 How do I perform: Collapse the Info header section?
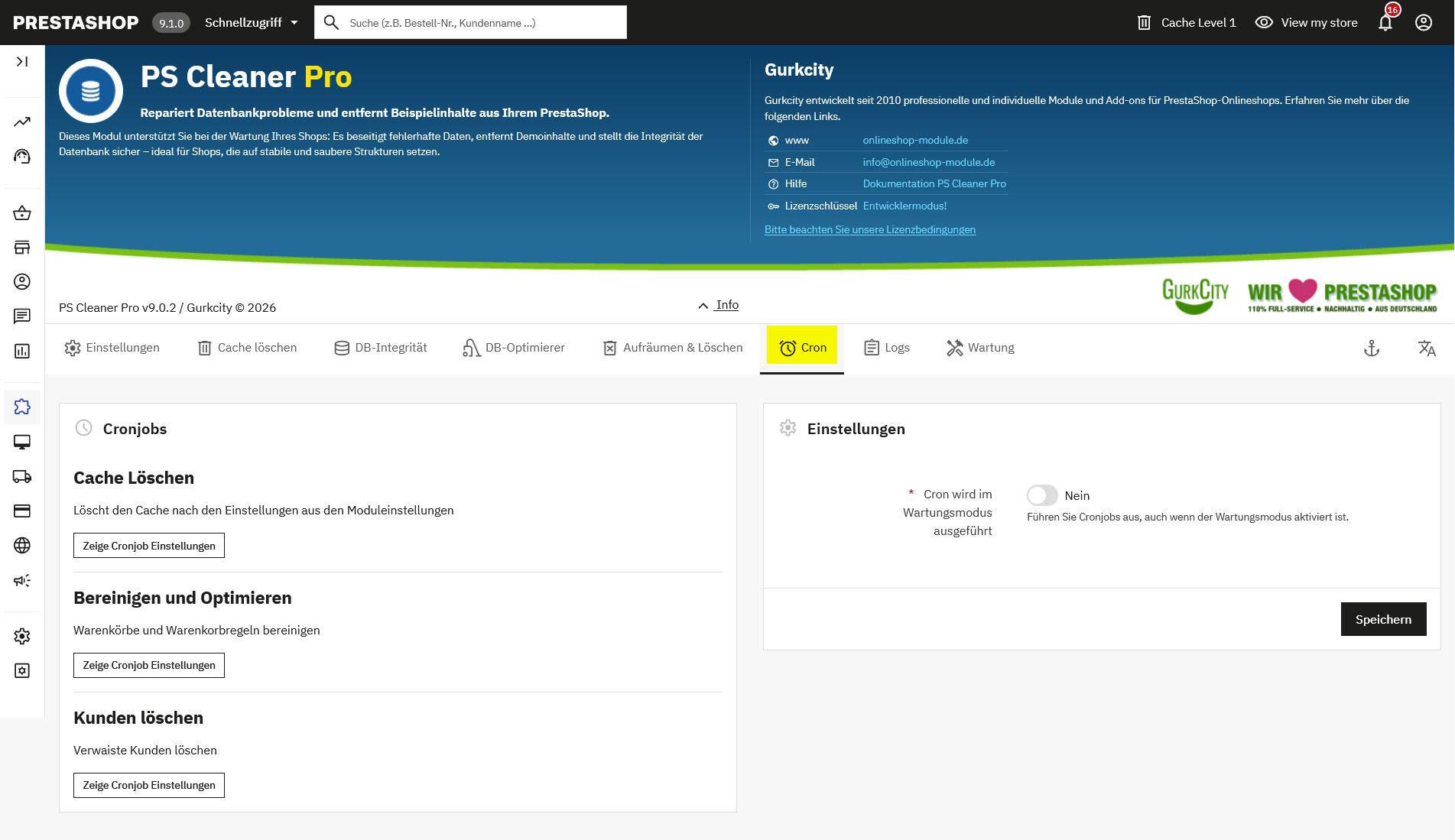point(719,305)
